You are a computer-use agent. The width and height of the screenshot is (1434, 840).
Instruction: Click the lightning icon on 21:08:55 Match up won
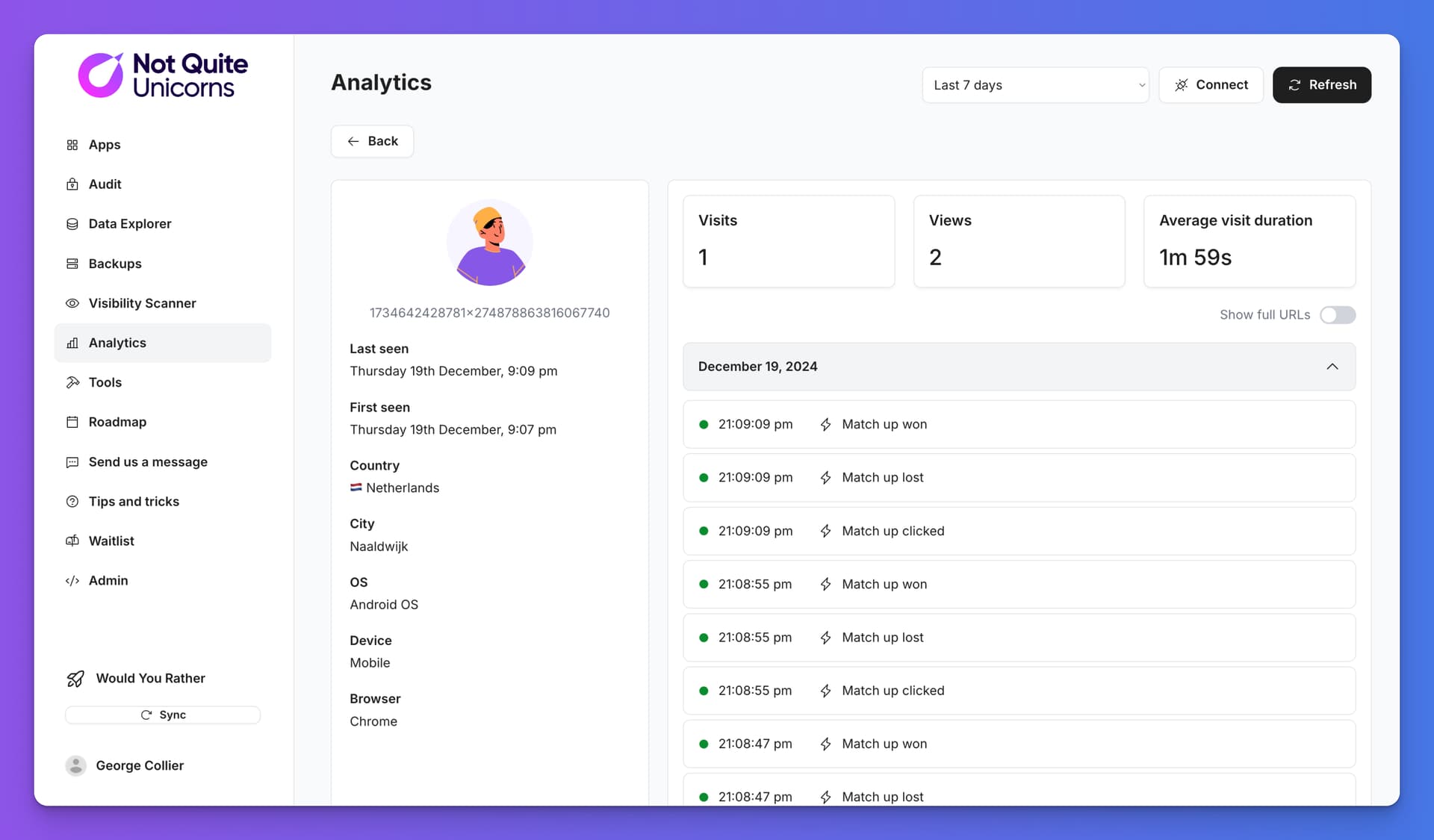pyautogui.click(x=825, y=585)
